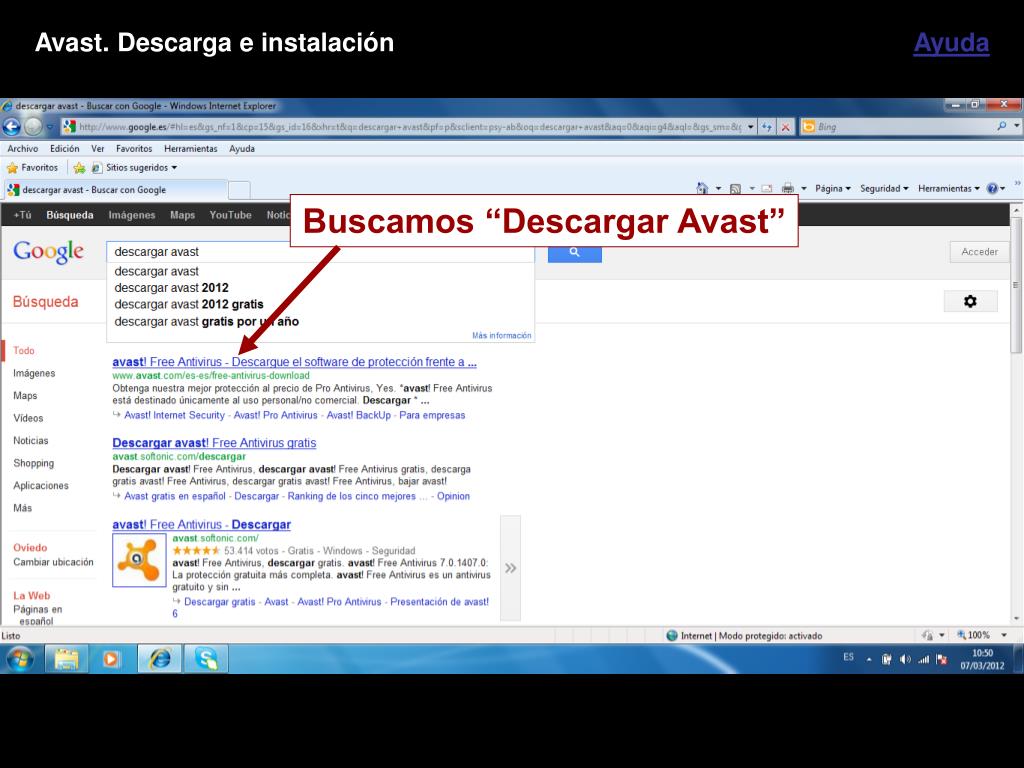Open a new blank tab
1024x768 pixels.
239,190
